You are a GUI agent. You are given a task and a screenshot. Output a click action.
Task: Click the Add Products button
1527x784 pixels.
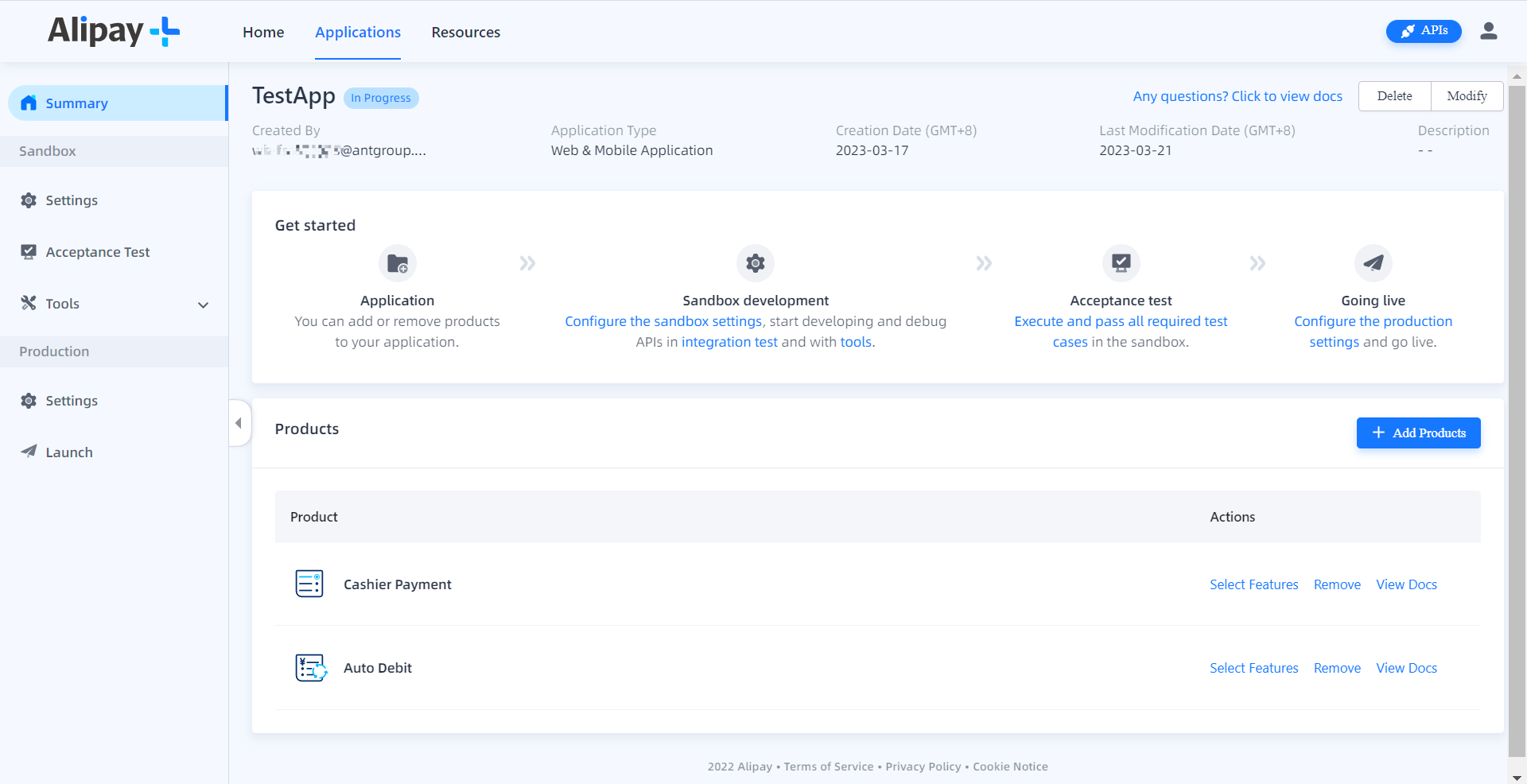coord(1418,433)
